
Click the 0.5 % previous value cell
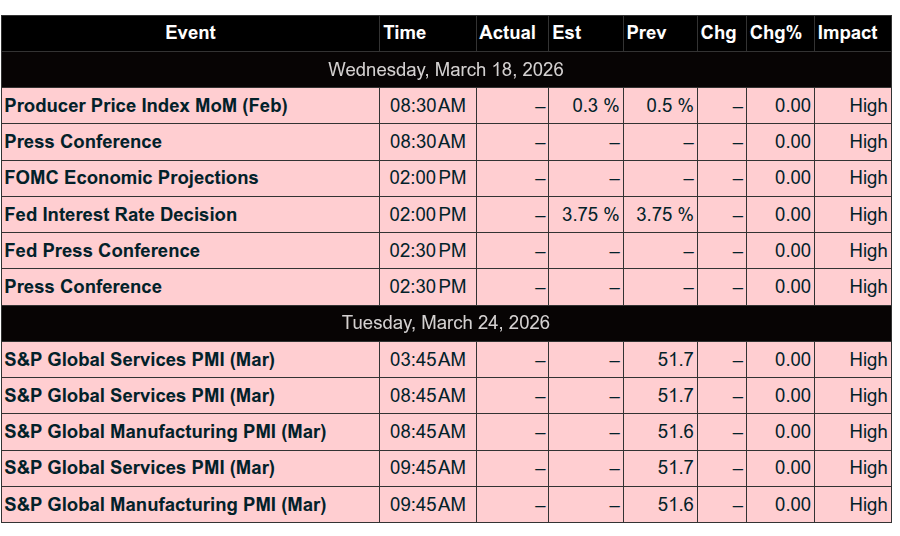(x=669, y=106)
